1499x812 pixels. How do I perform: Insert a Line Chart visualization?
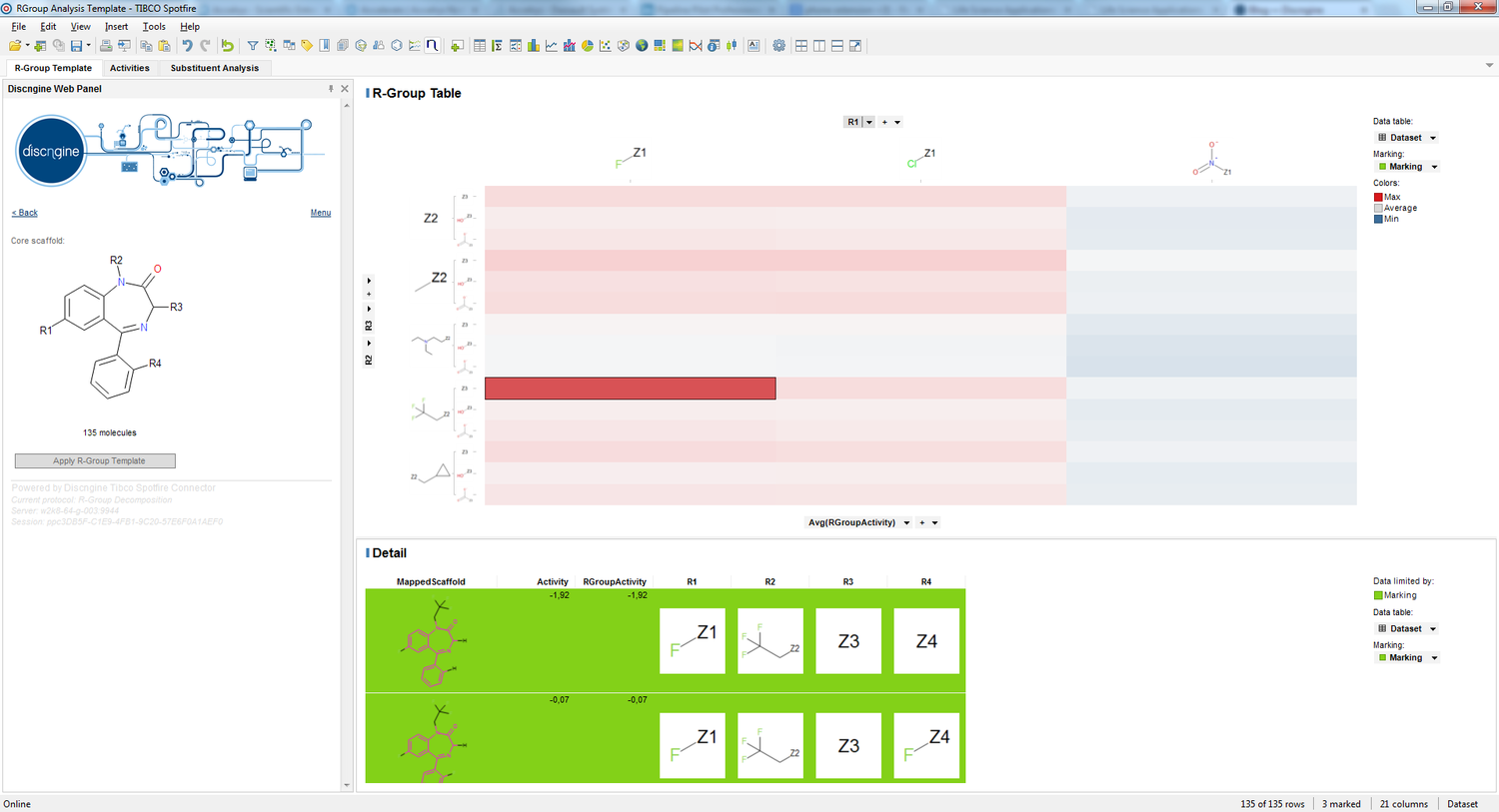(551, 46)
